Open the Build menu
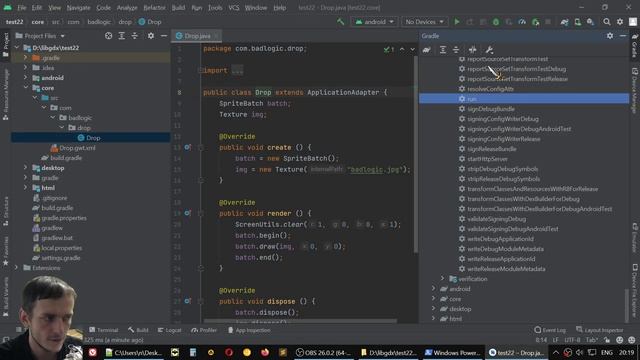The width and height of the screenshot is (640, 360). click(178, 7)
